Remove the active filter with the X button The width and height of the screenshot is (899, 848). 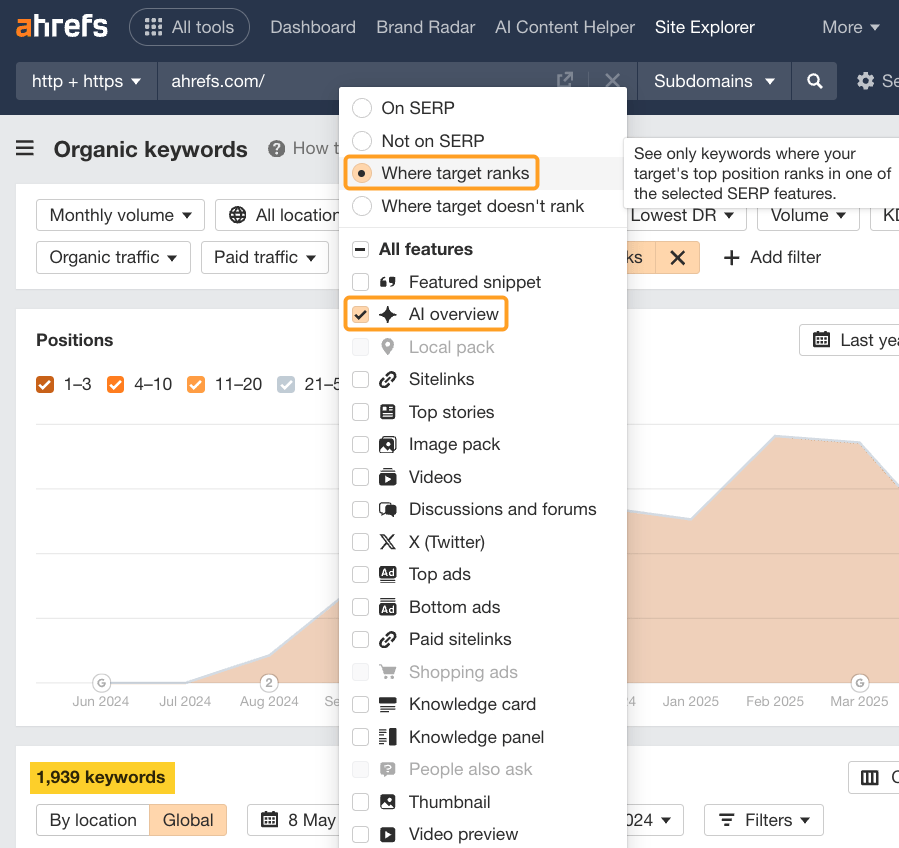(x=677, y=258)
